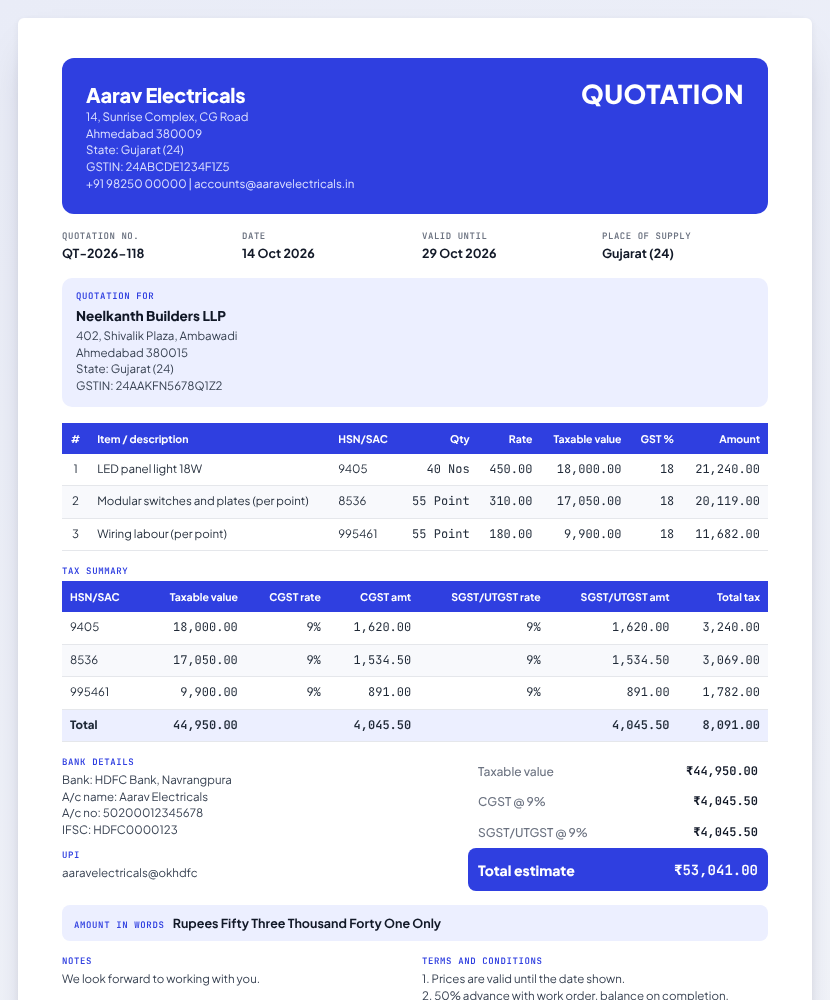Select the seller GSTIN 24ABCDE1234F1Z5
This screenshot has height=1000, width=830.
coord(177,167)
